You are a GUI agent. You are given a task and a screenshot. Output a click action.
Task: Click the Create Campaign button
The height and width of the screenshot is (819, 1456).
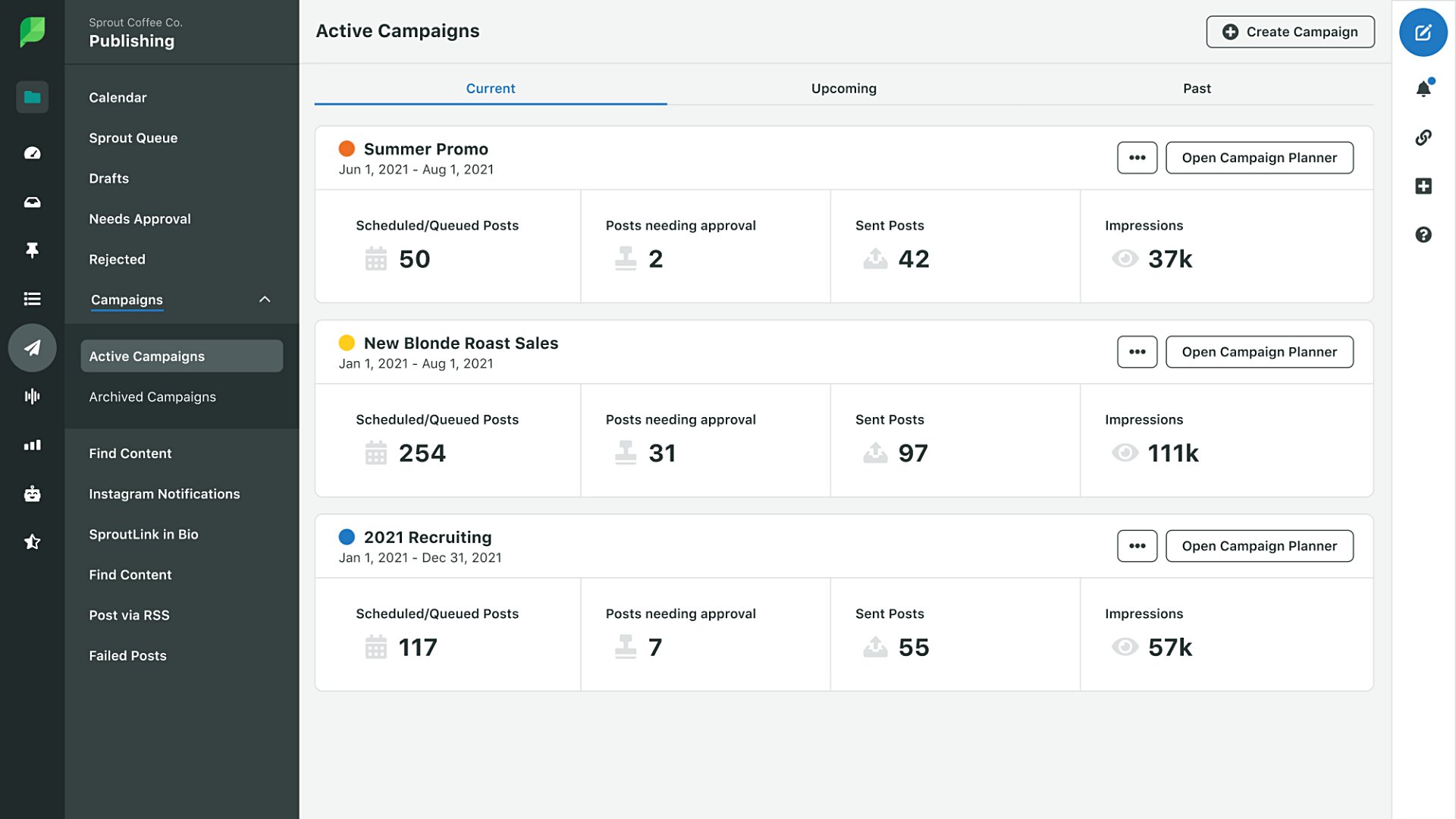coord(1290,32)
